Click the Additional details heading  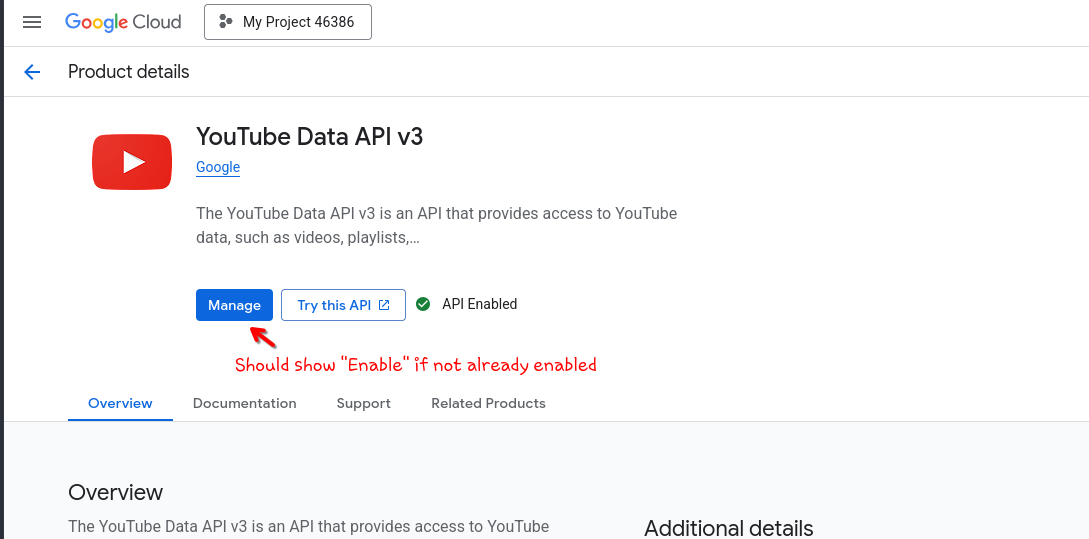[x=728, y=528]
